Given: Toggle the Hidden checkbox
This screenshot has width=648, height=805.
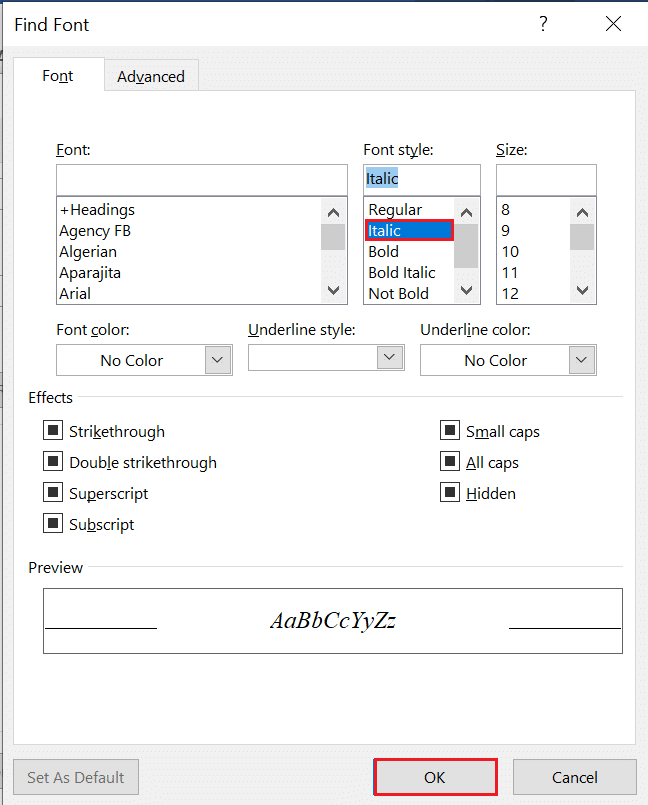Looking at the screenshot, I should [450, 492].
